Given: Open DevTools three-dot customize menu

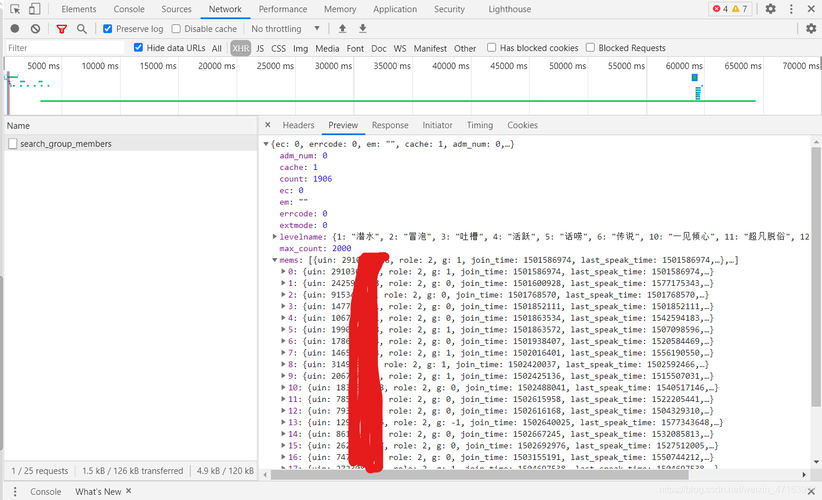Looking at the screenshot, I should click(791, 9).
